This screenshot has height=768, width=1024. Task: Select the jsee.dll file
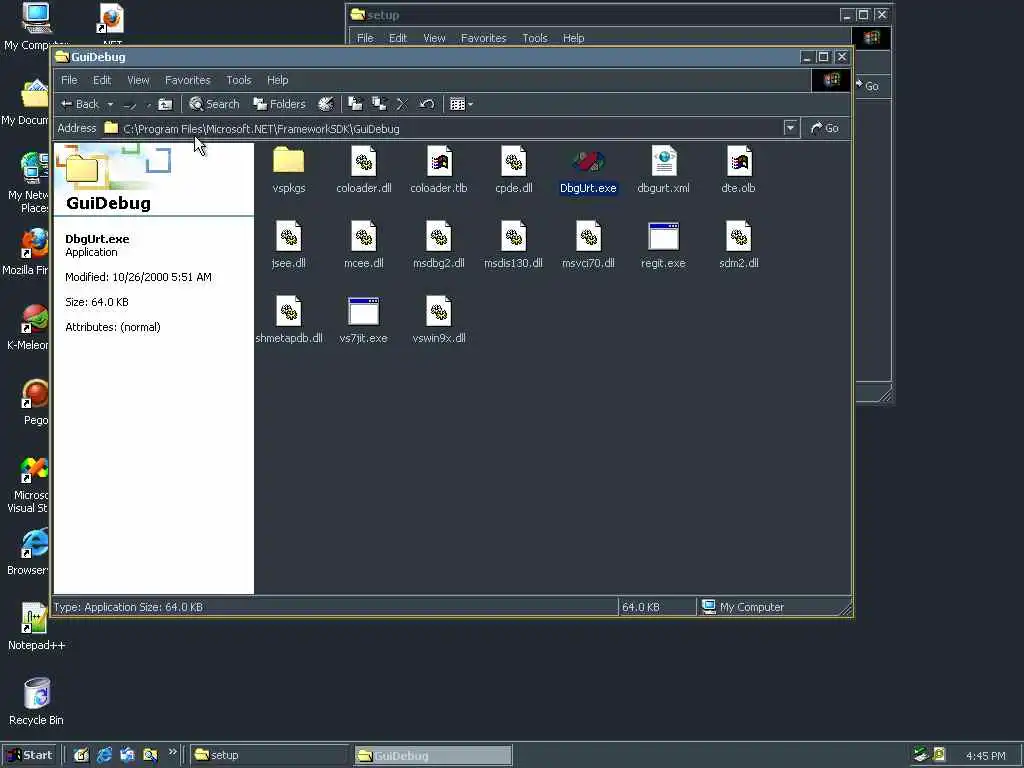pyautogui.click(x=289, y=245)
